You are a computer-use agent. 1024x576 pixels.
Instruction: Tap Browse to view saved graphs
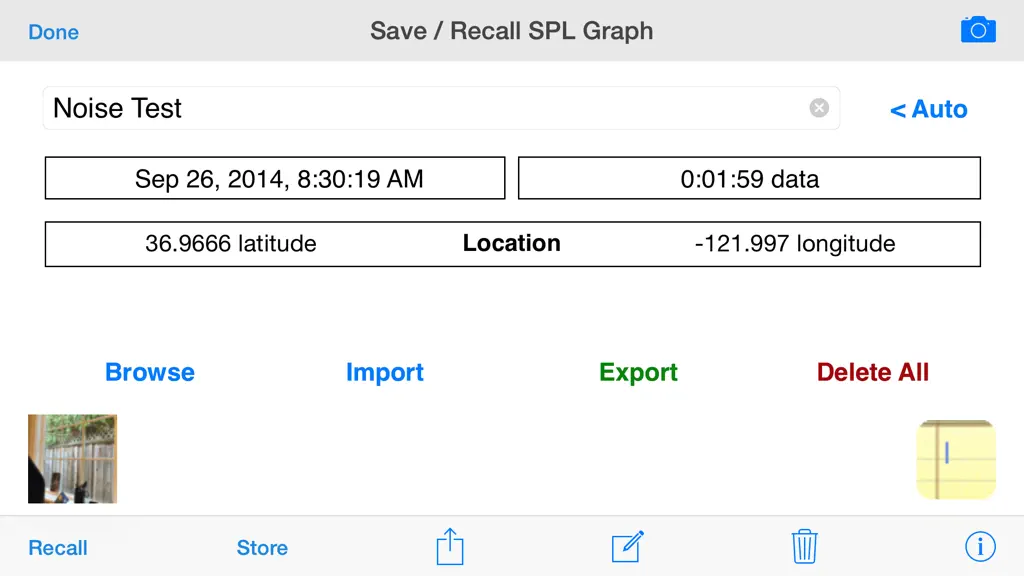(150, 372)
